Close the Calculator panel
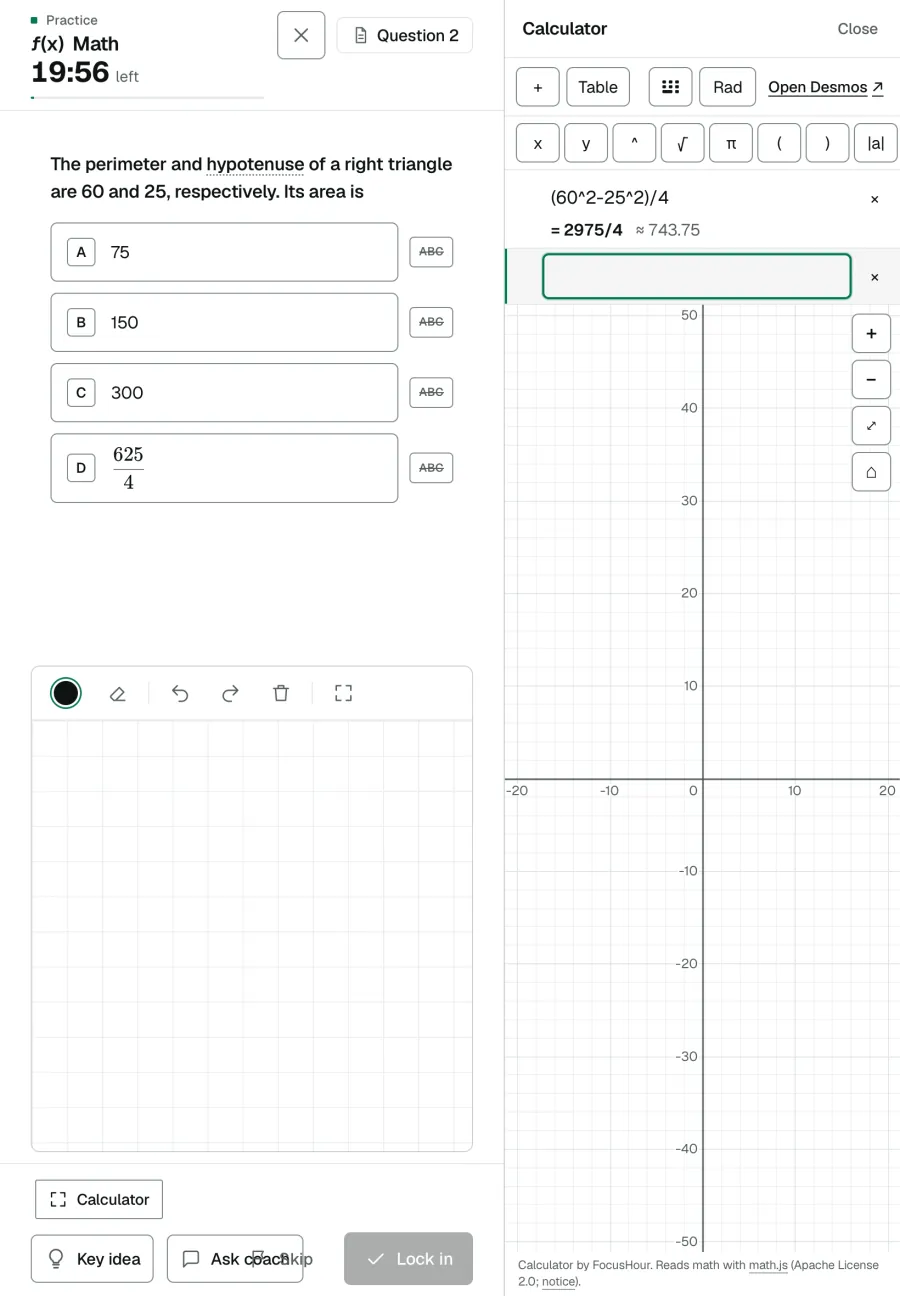Screen dimensions: 900x1296 click(857, 29)
